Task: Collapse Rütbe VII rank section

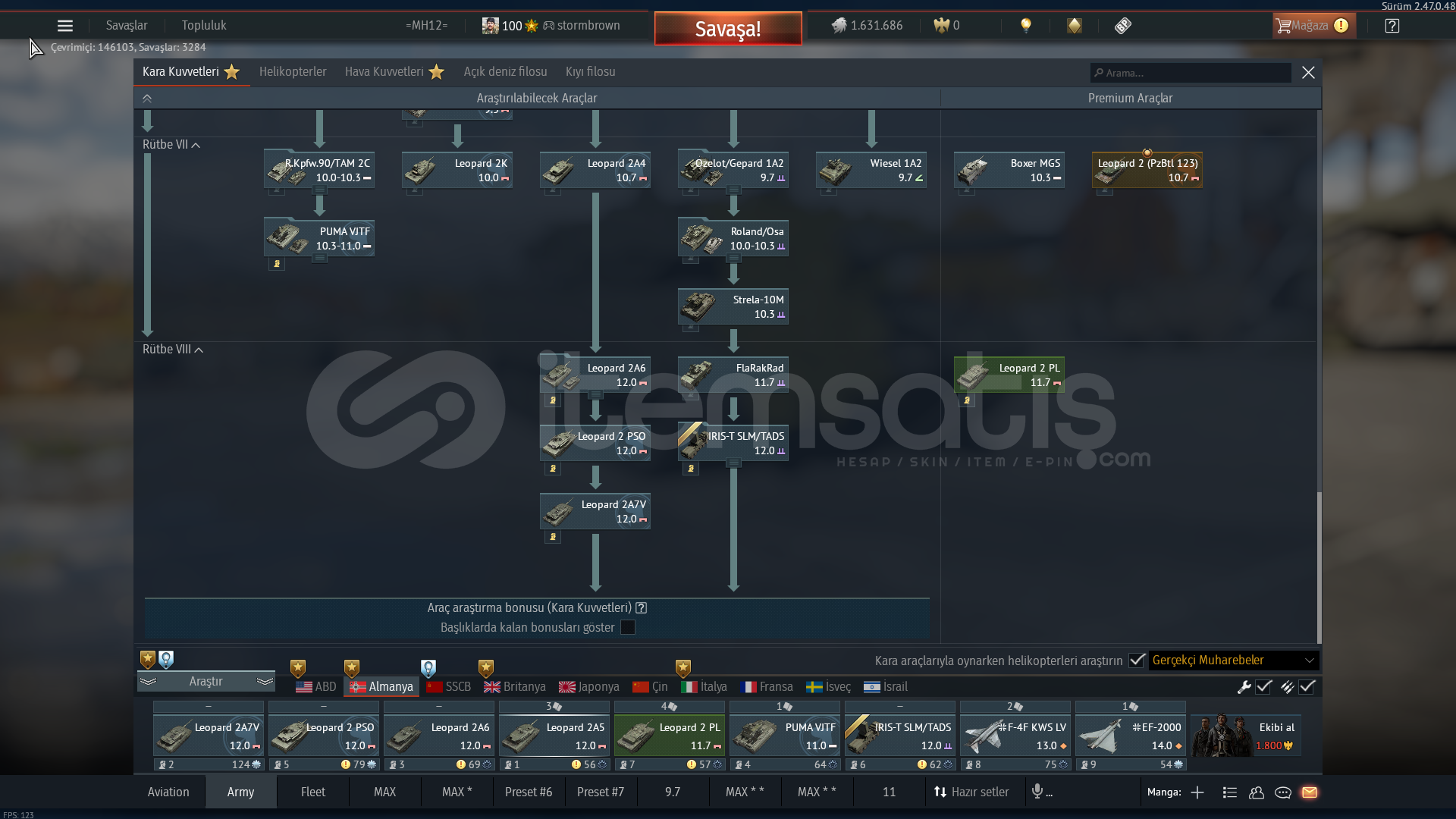Action: click(x=171, y=145)
